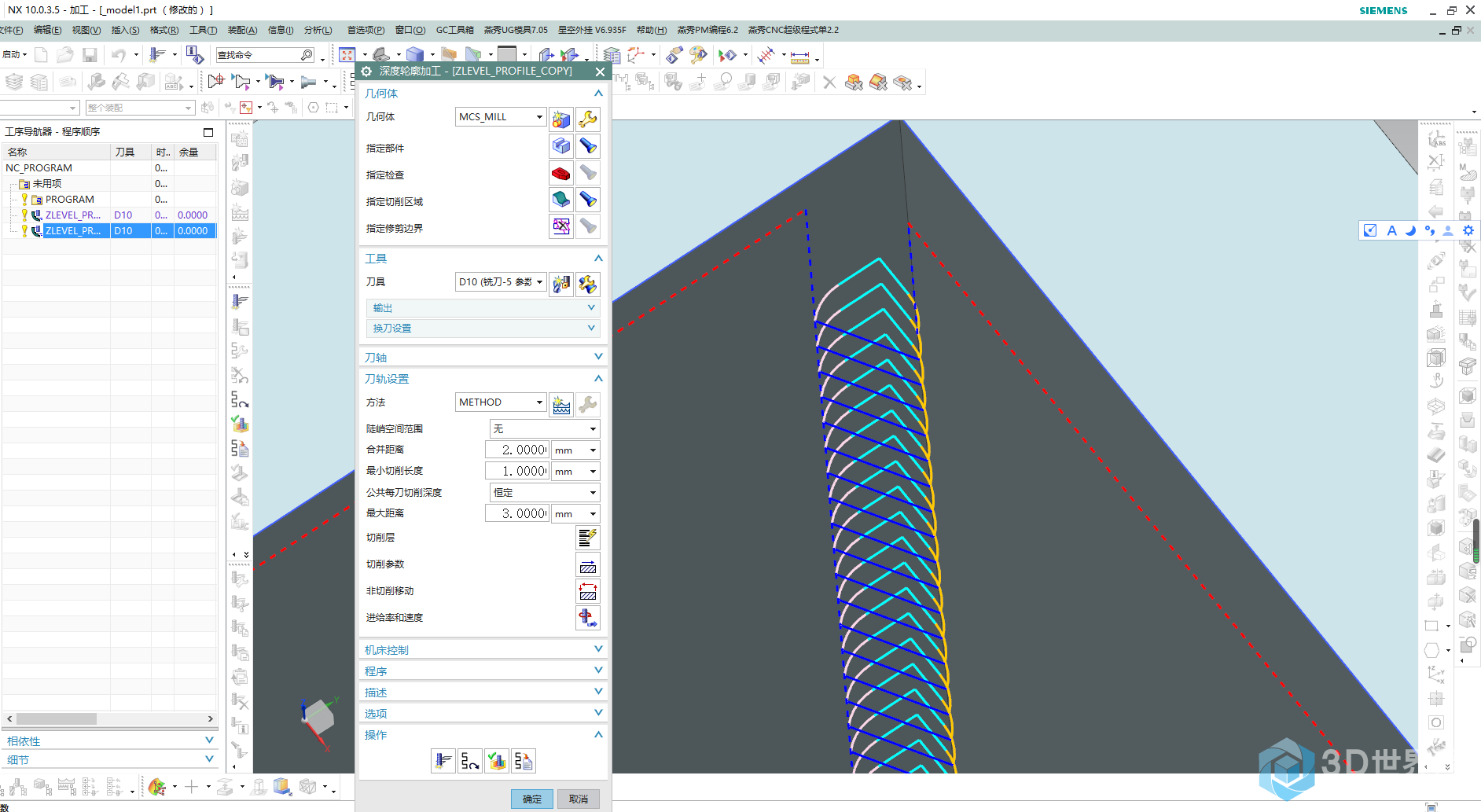Click the new tool icon next to D10

561,284
